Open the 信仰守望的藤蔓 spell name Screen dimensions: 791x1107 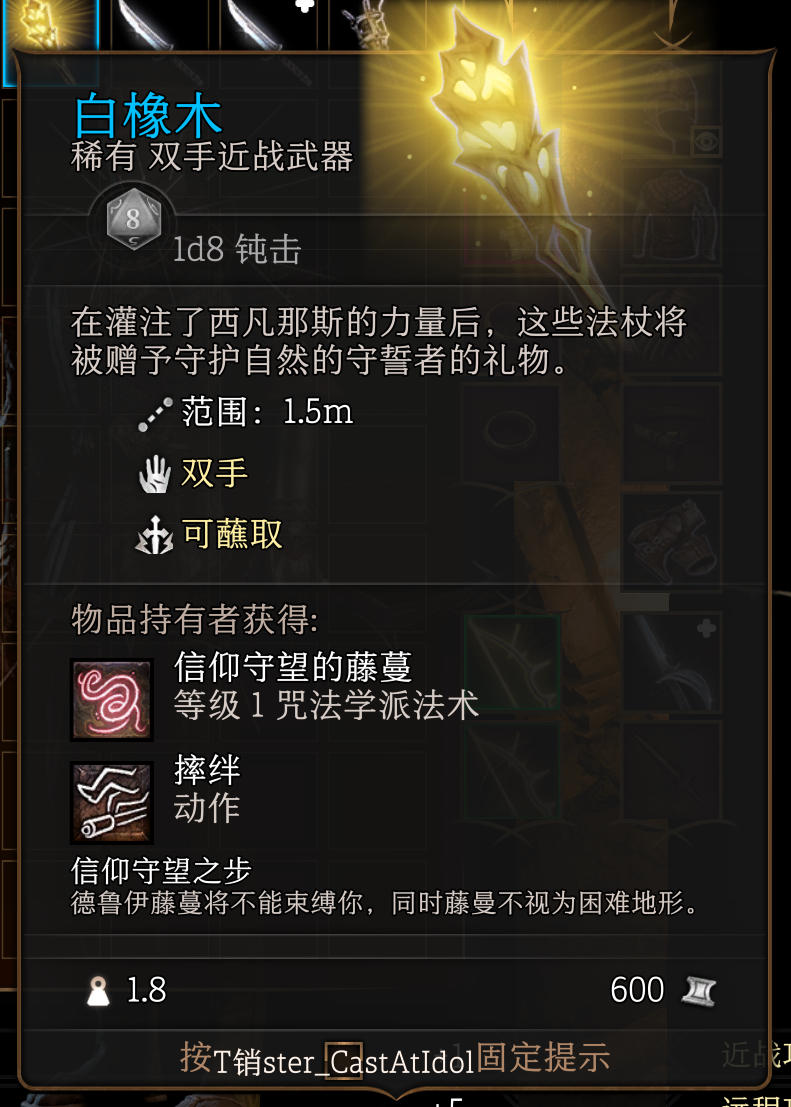pyautogui.click(x=293, y=668)
